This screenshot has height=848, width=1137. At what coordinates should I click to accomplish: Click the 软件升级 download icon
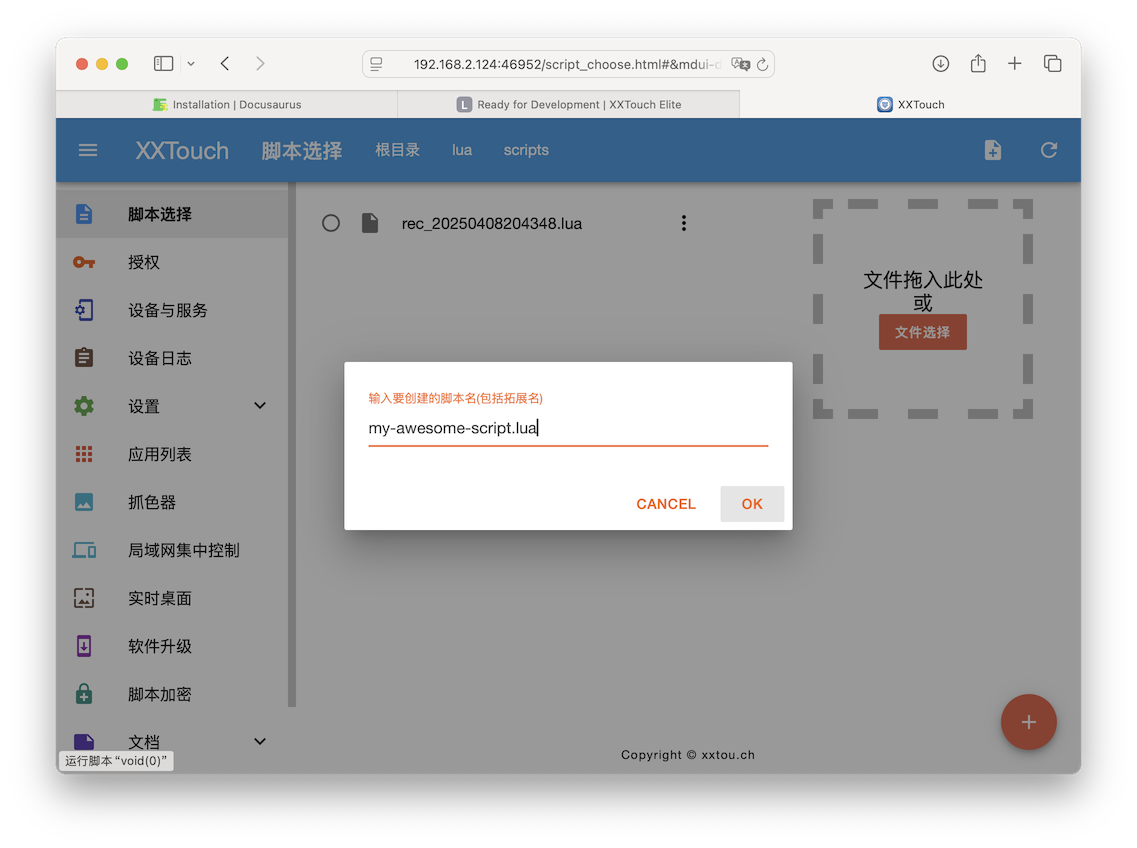[84, 646]
